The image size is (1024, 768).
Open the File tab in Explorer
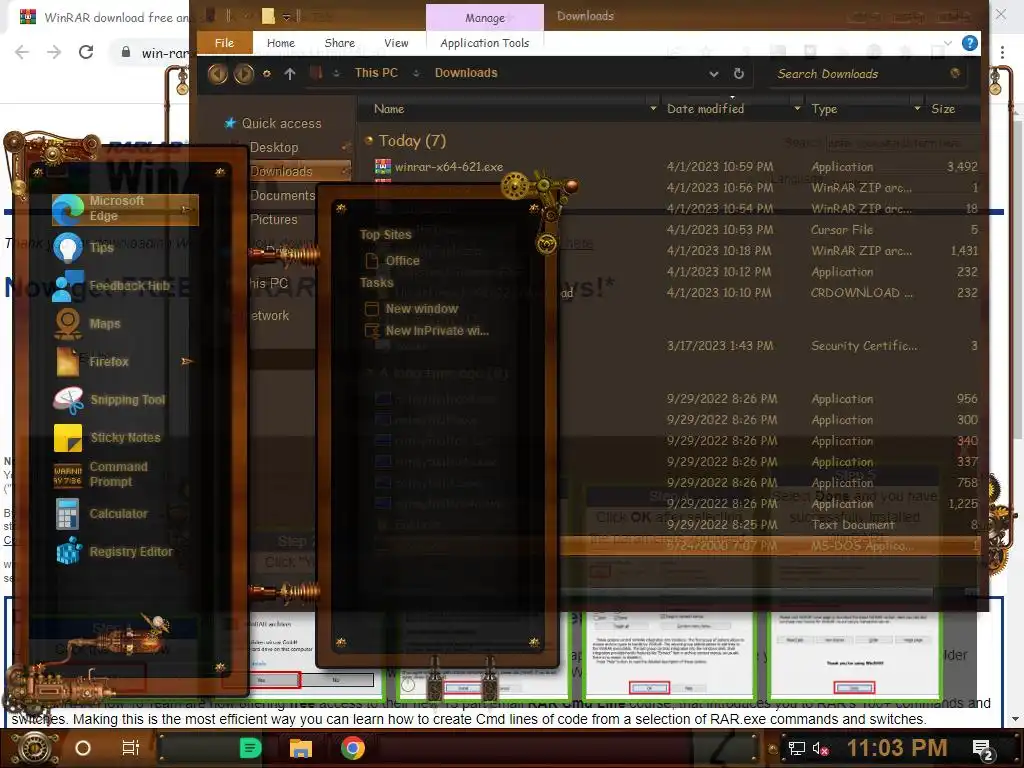224,43
